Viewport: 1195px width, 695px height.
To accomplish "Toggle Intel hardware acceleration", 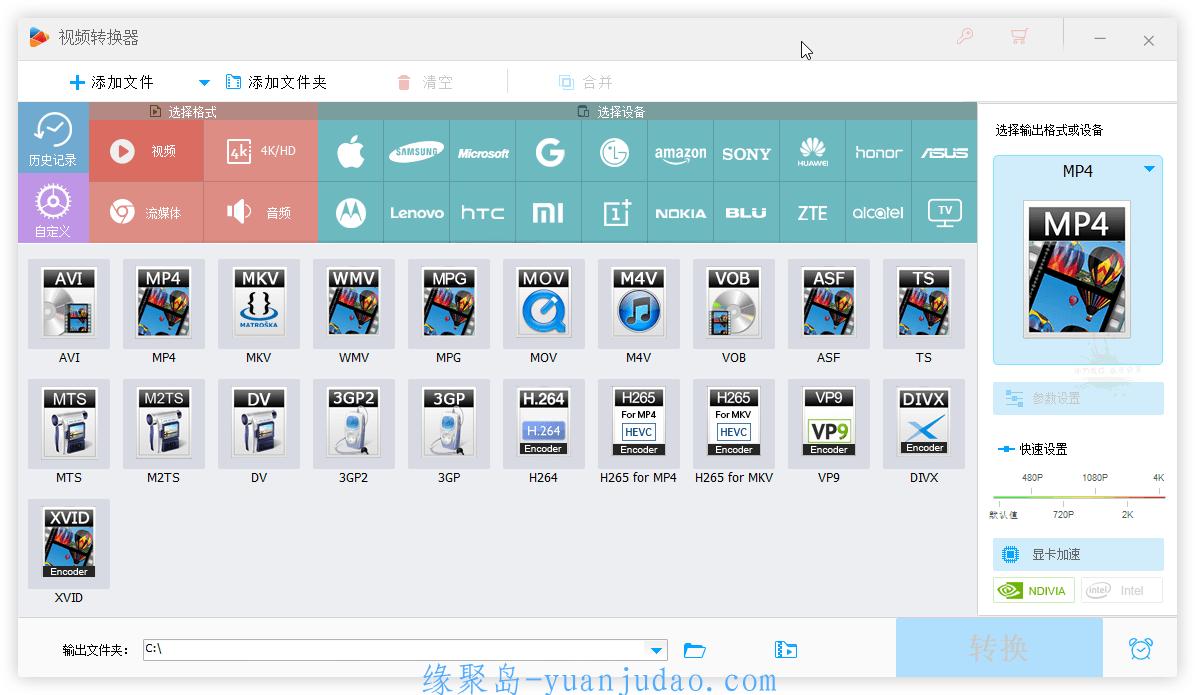I will point(1121,591).
